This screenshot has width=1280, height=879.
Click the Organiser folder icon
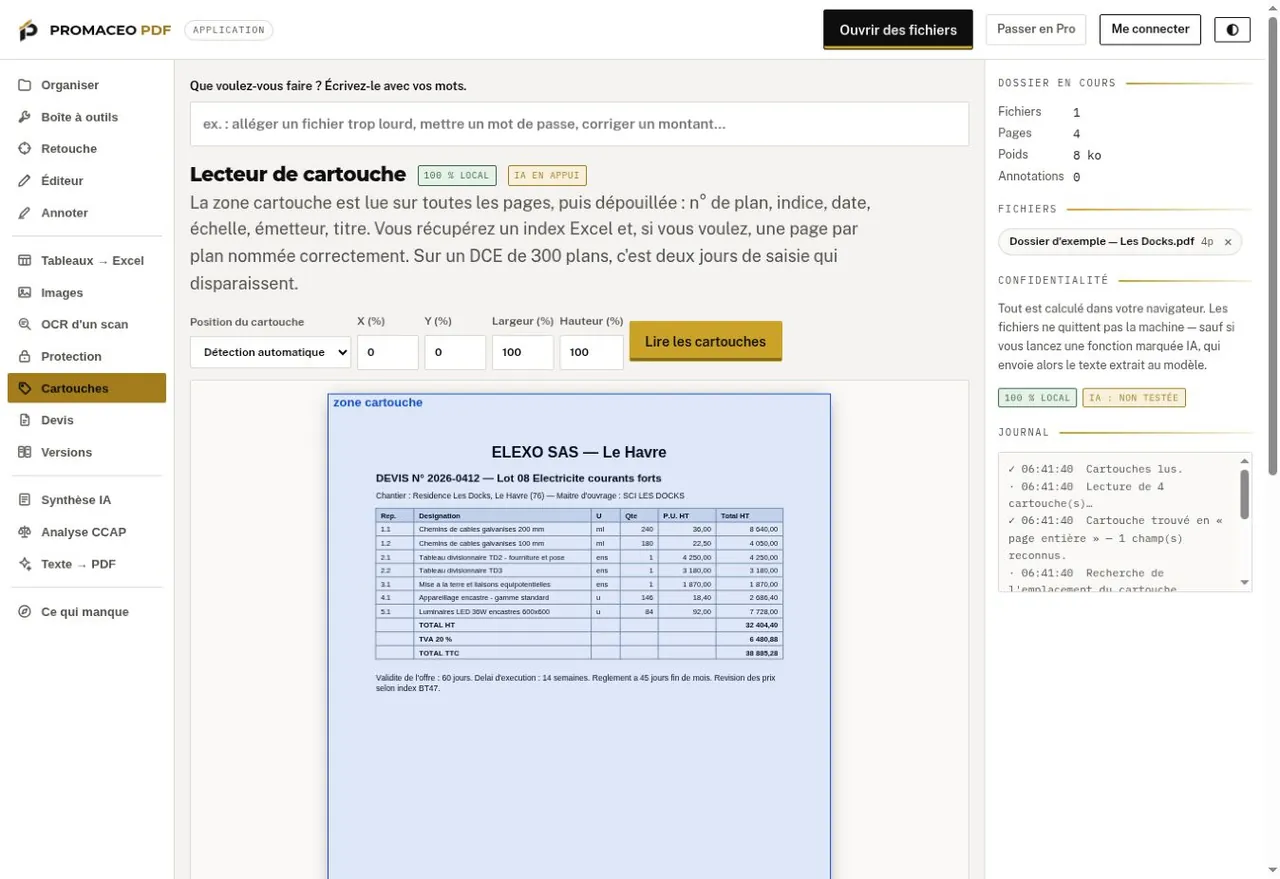click(25, 85)
